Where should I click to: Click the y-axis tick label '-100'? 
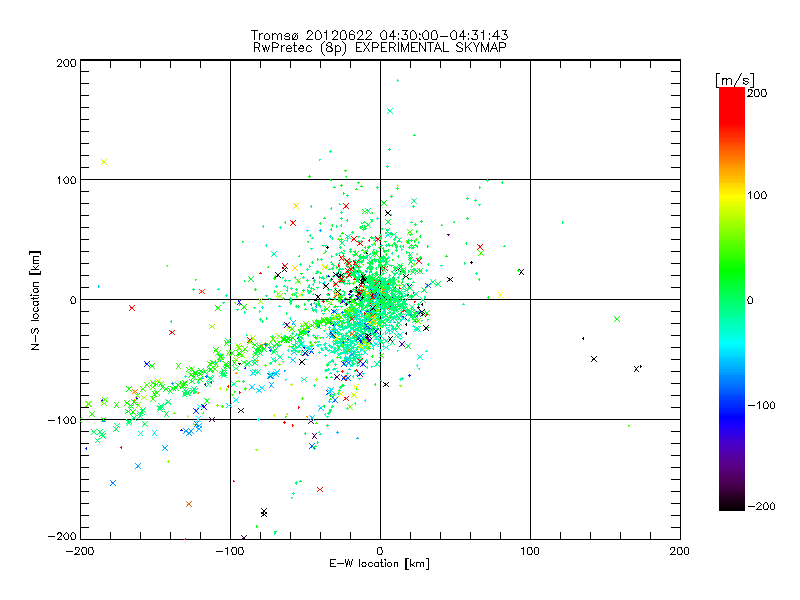pos(63,420)
